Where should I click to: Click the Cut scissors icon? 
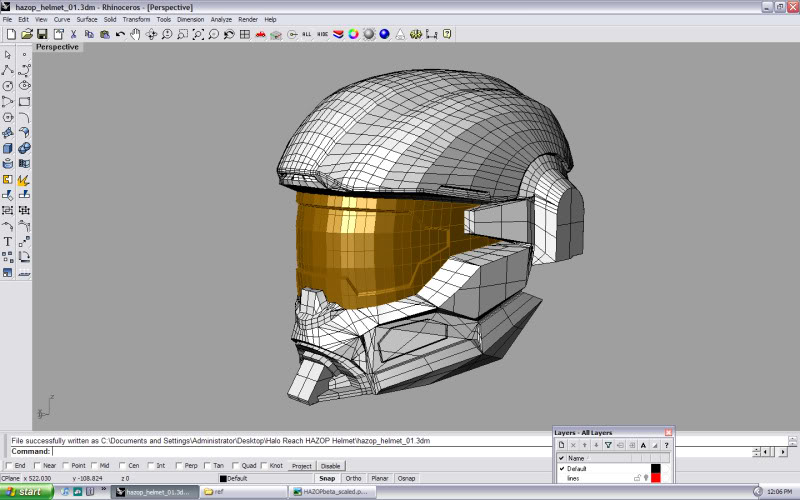point(73,34)
